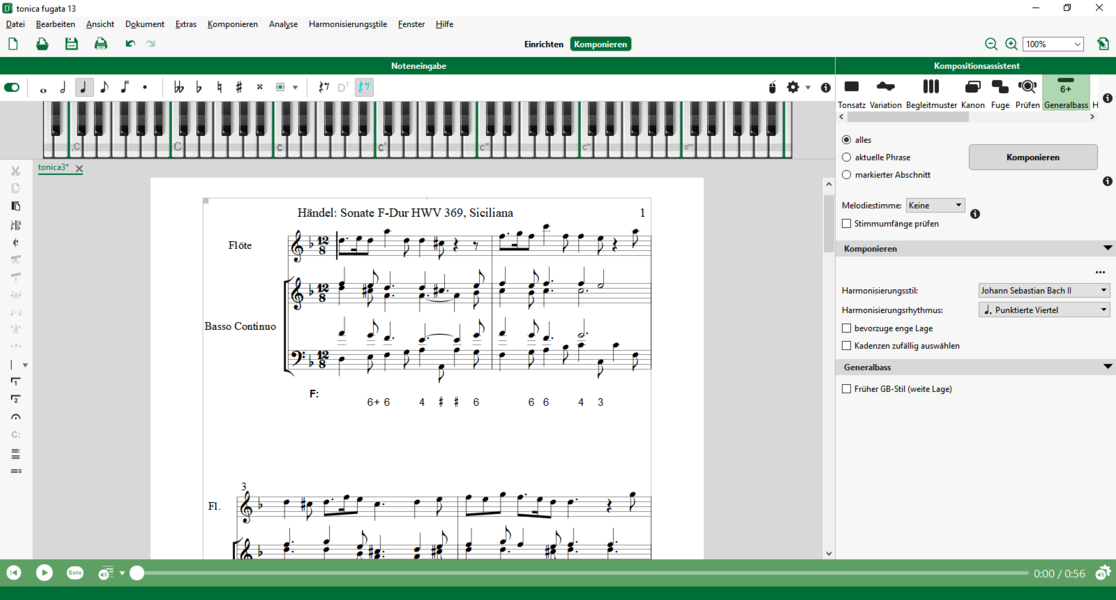
Task: Open the Prüfen assistant
Action: (x=1027, y=93)
